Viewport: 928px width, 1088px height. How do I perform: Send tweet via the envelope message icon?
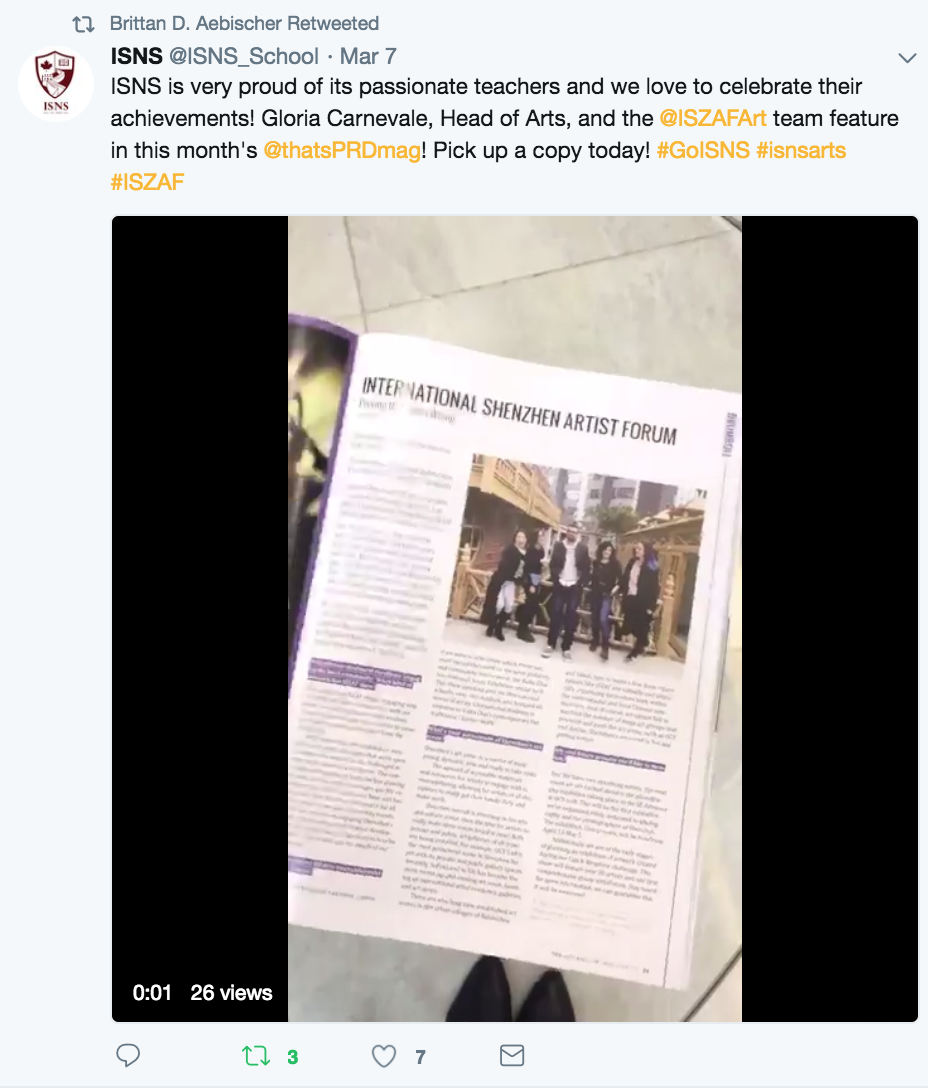tap(512, 1055)
